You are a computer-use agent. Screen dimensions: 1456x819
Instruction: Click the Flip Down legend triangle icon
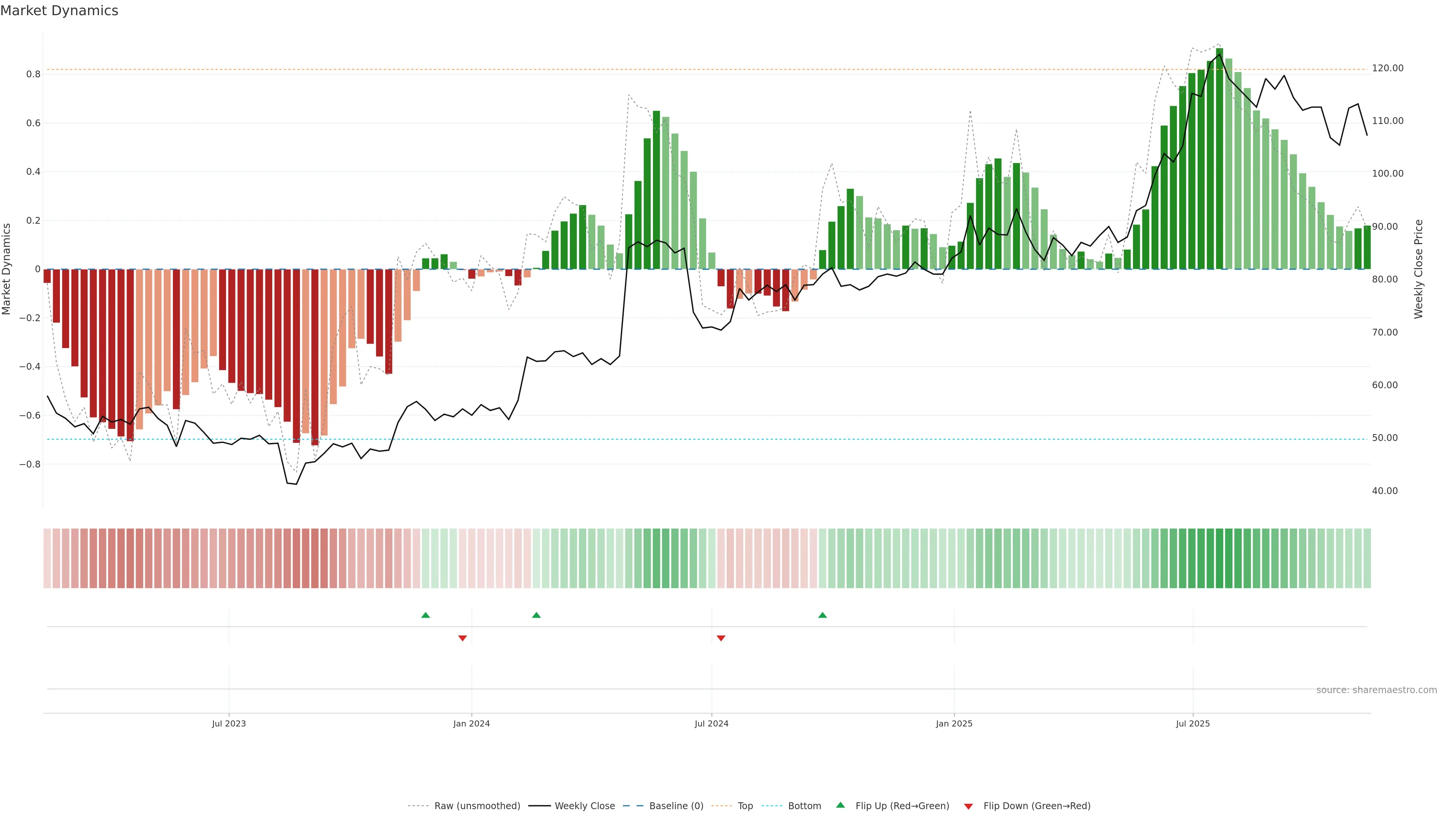tap(968, 806)
